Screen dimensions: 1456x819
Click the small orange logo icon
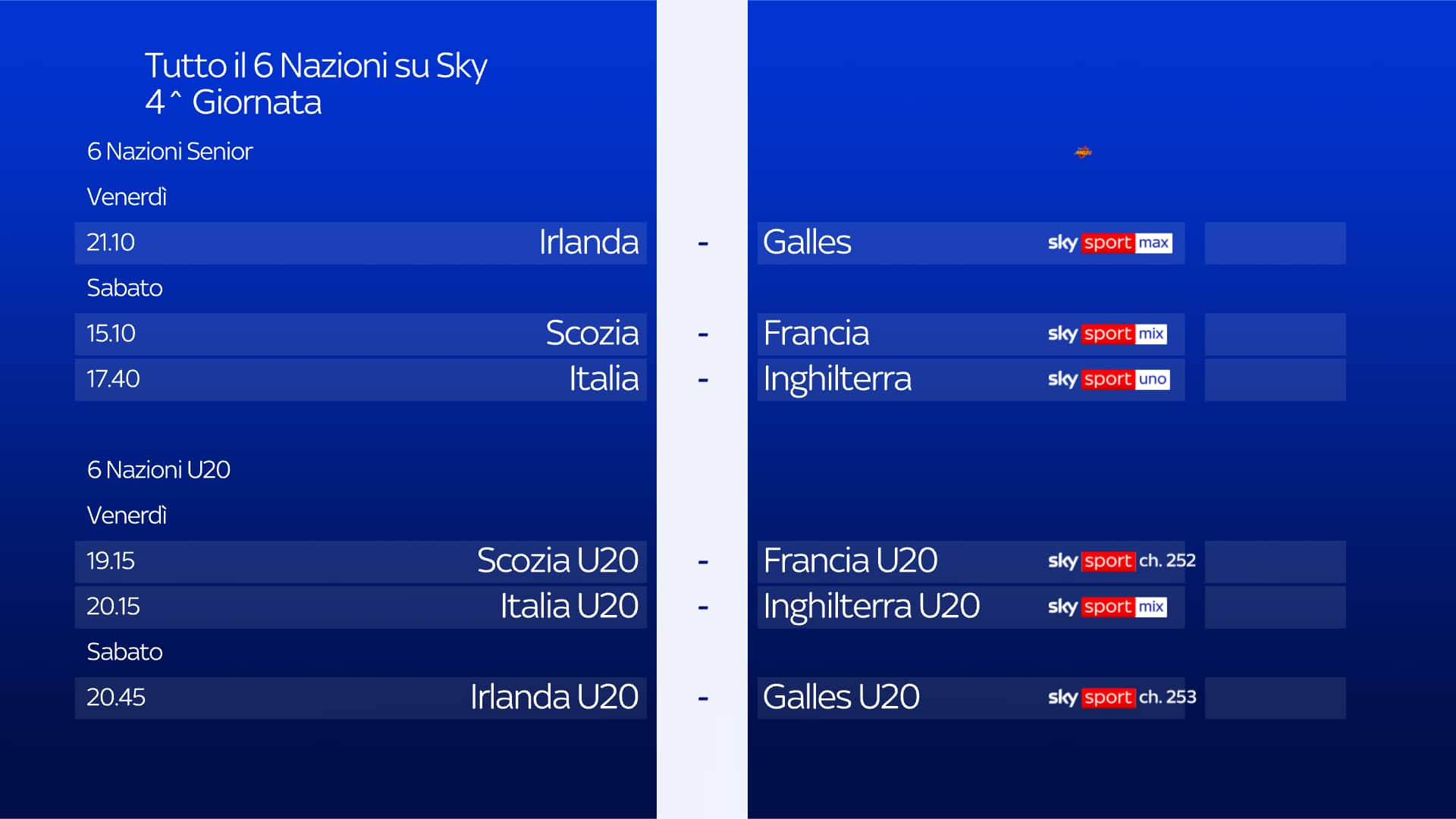click(1083, 152)
